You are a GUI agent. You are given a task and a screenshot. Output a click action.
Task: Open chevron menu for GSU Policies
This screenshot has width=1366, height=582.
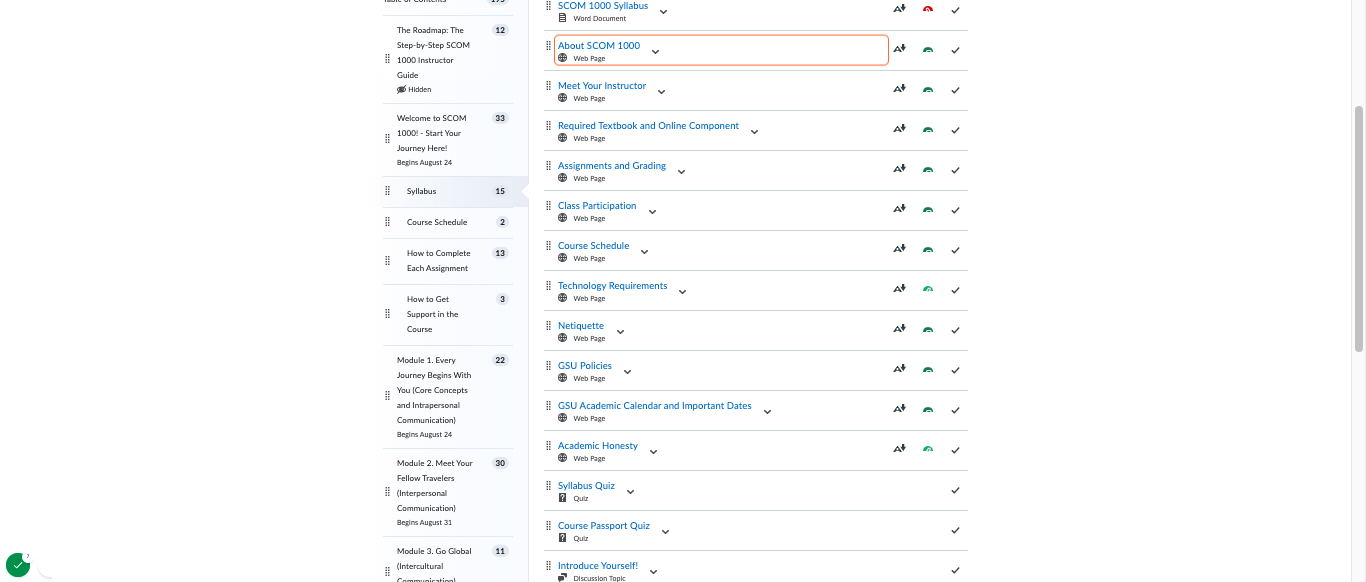point(627,372)
